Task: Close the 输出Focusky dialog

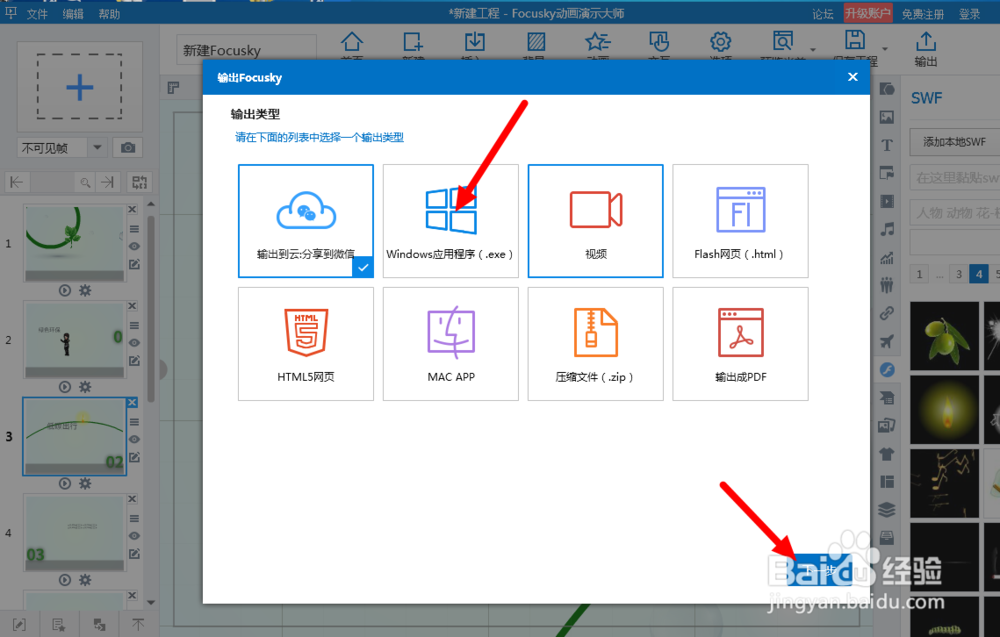Action: (x=853, y=77)
